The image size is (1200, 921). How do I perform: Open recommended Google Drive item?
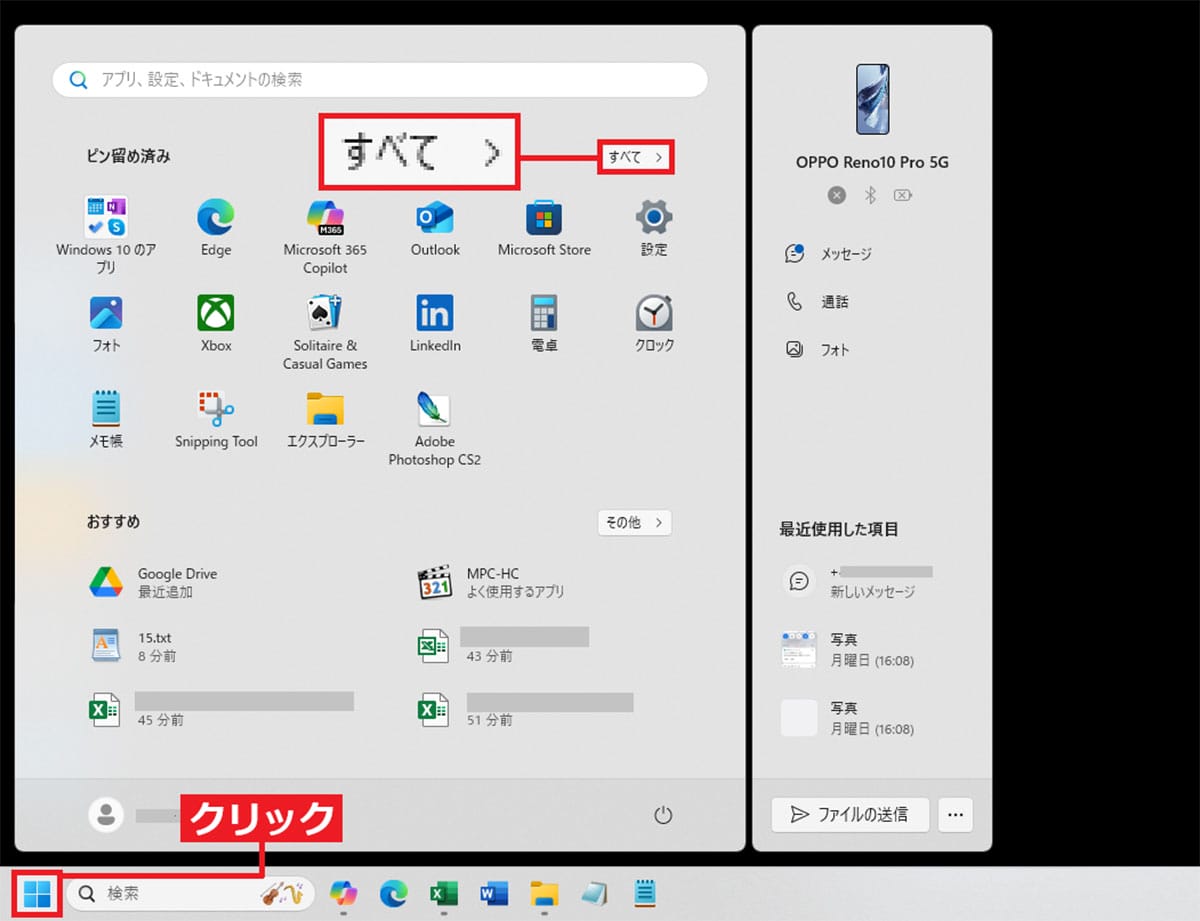(153, 582)
